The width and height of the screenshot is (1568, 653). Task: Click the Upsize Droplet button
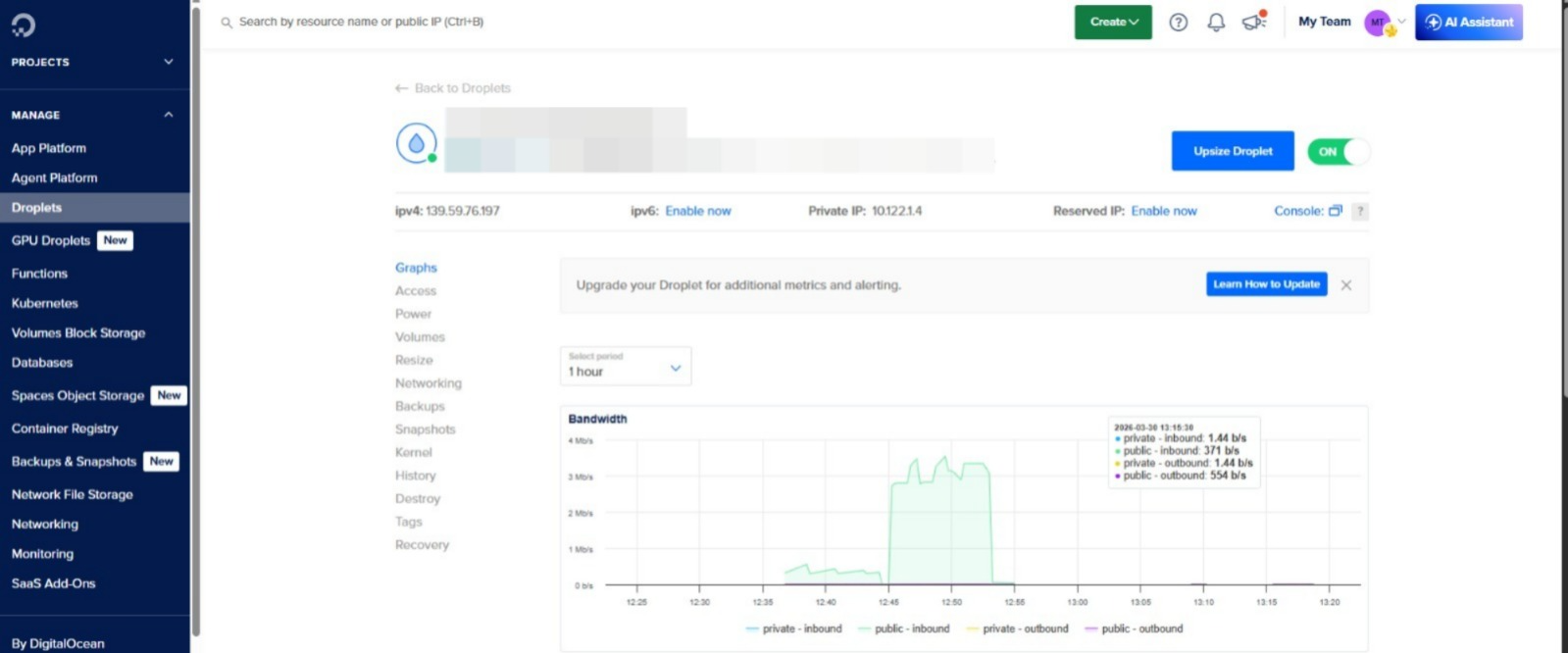pos(1232,151)
